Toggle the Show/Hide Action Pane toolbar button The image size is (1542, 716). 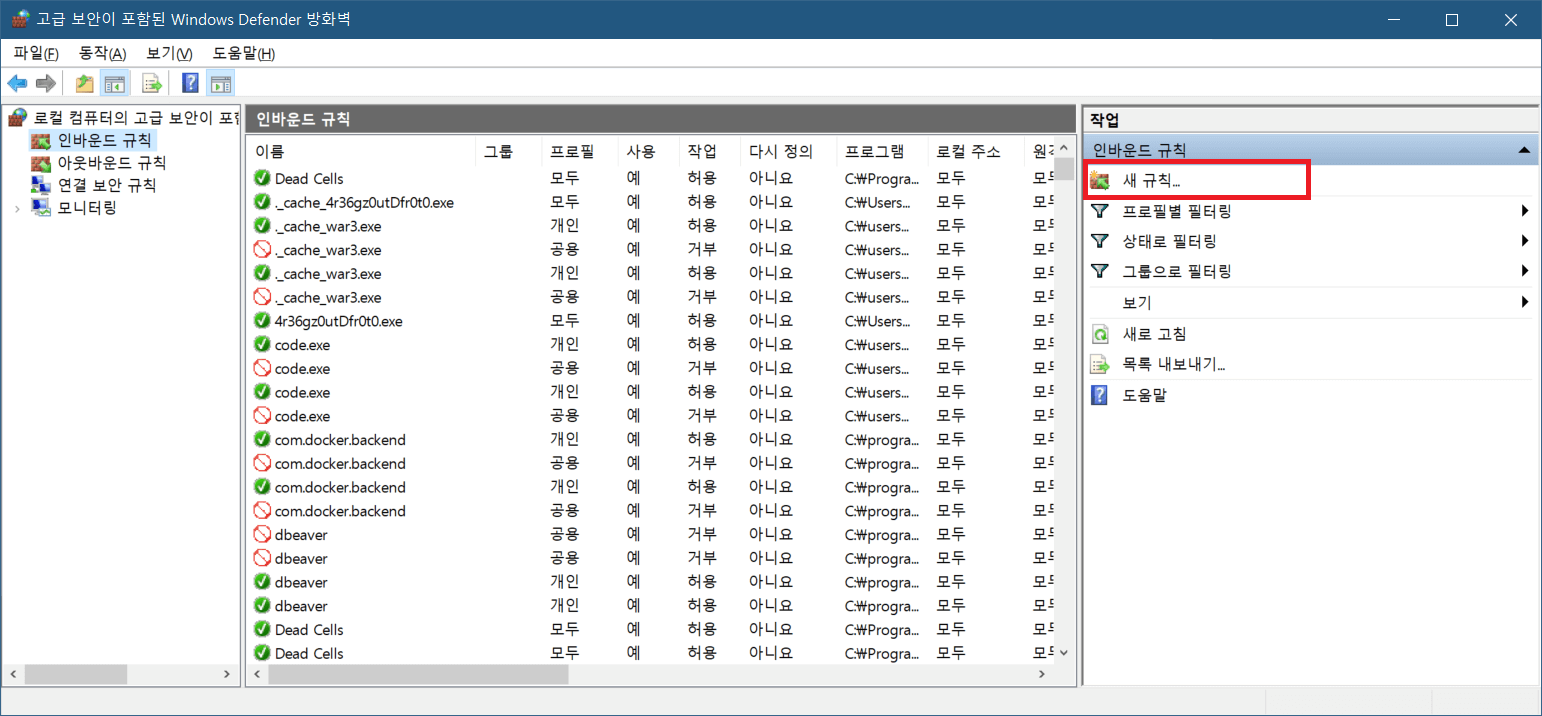pyautogui.click(x=221, y=83)
